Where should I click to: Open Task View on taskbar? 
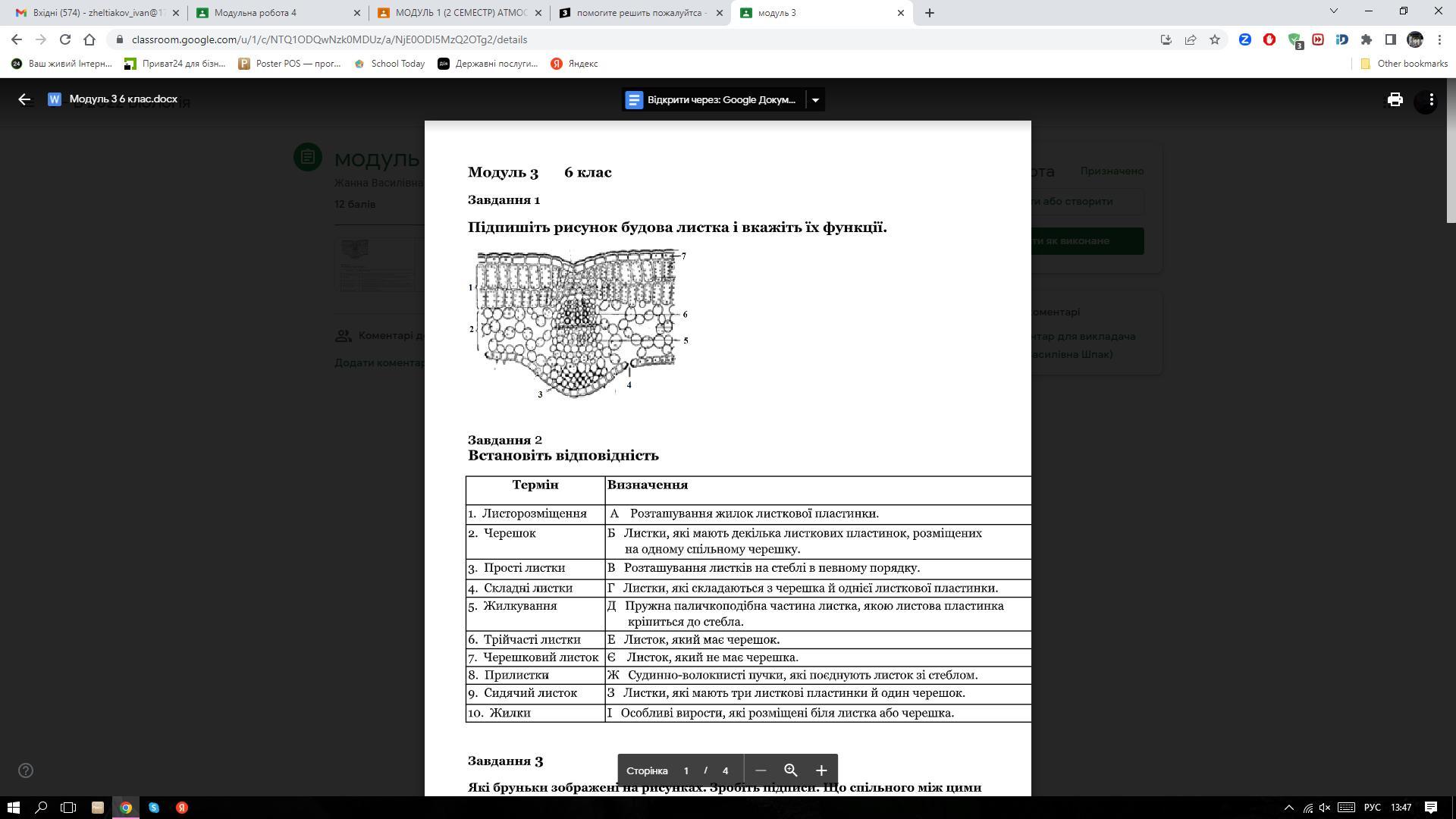coord(68,808)
